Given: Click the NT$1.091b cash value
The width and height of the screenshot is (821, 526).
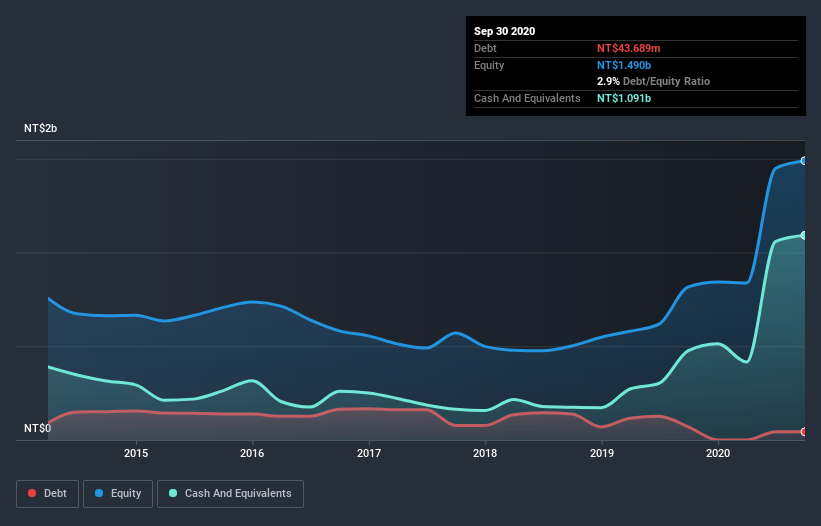Looking at the screenshot, I should (x=624, y=98).
